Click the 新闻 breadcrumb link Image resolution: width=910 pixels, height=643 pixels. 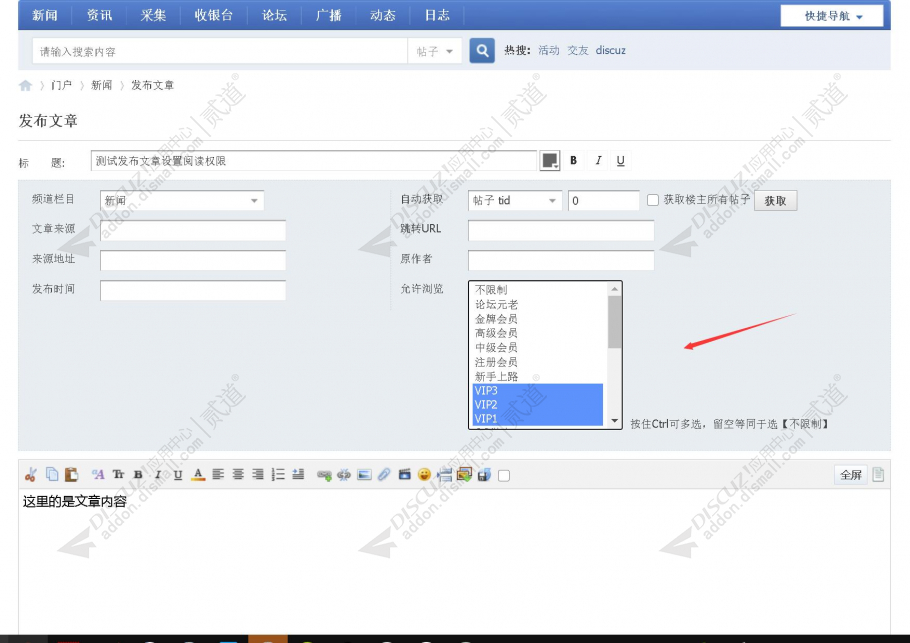pos(101,85)
